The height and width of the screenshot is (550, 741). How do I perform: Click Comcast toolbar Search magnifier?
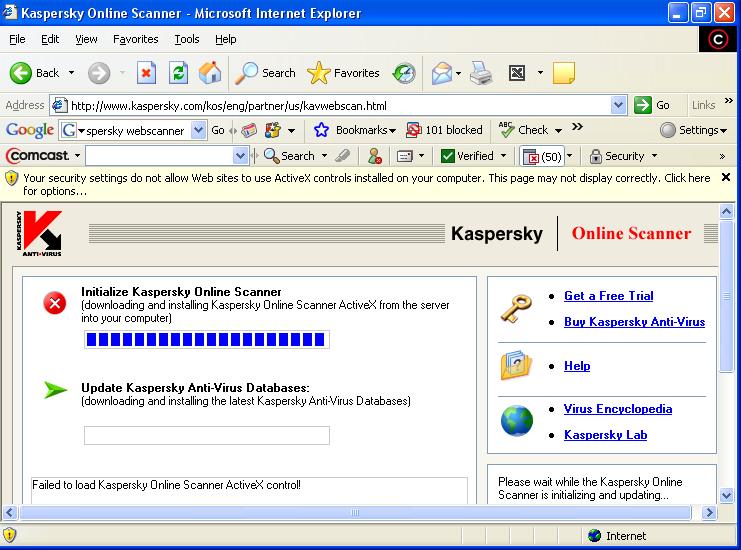(x=289, y=155)
